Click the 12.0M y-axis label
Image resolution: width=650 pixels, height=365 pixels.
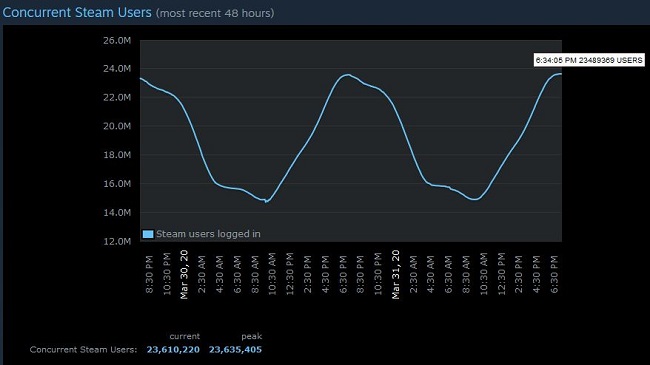point(117,241)
